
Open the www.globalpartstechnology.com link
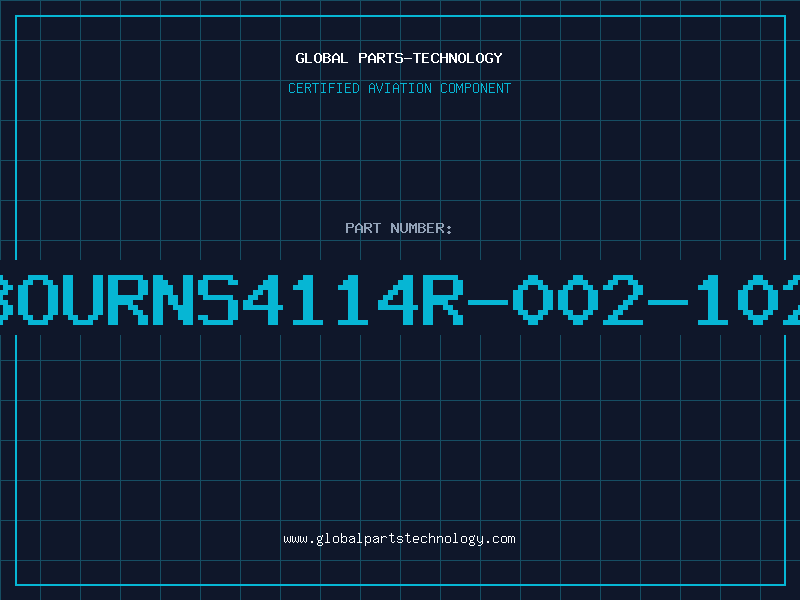(x=399, y=539)
